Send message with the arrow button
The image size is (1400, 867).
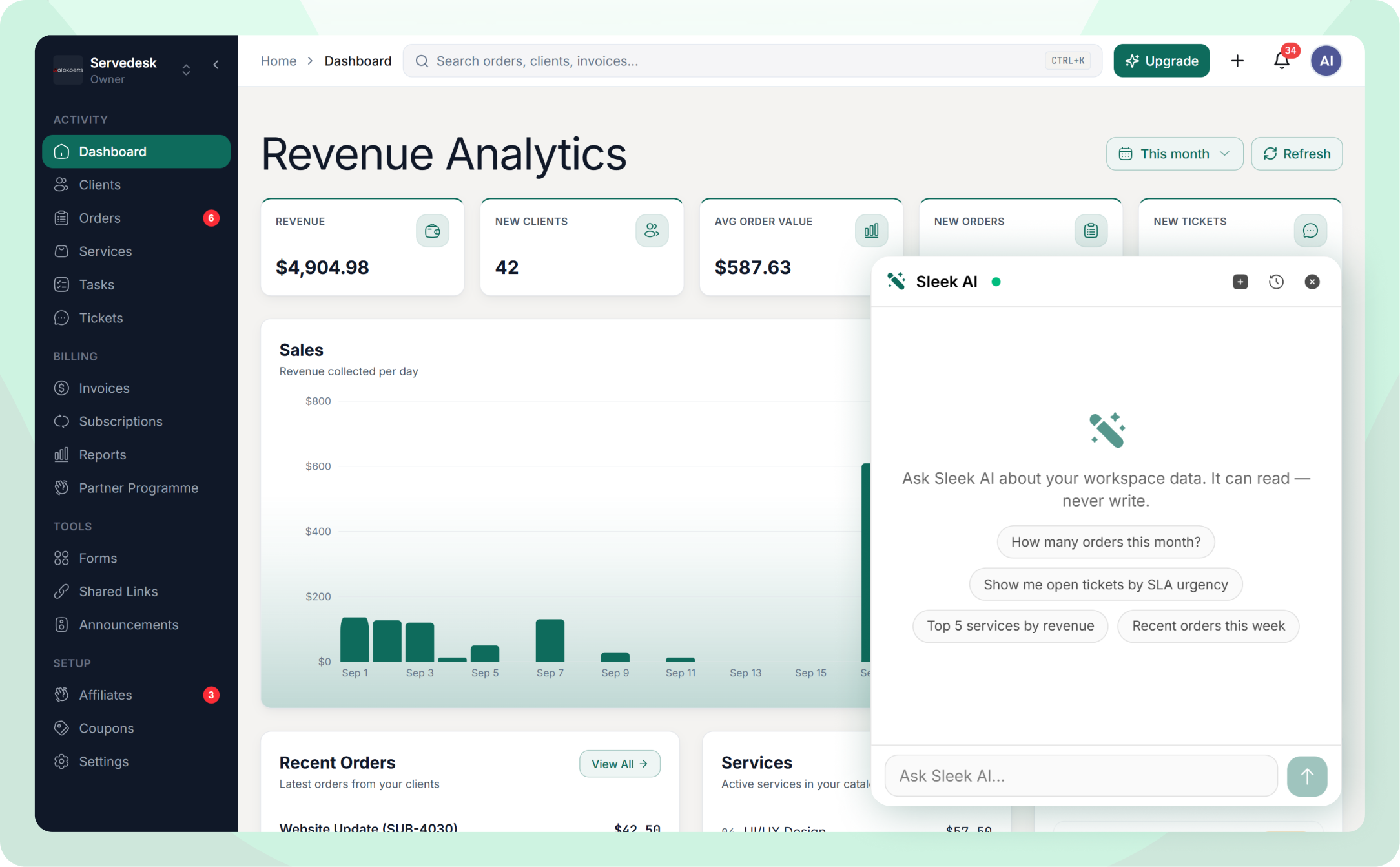pyautogui.click(x=1307, y=776)
